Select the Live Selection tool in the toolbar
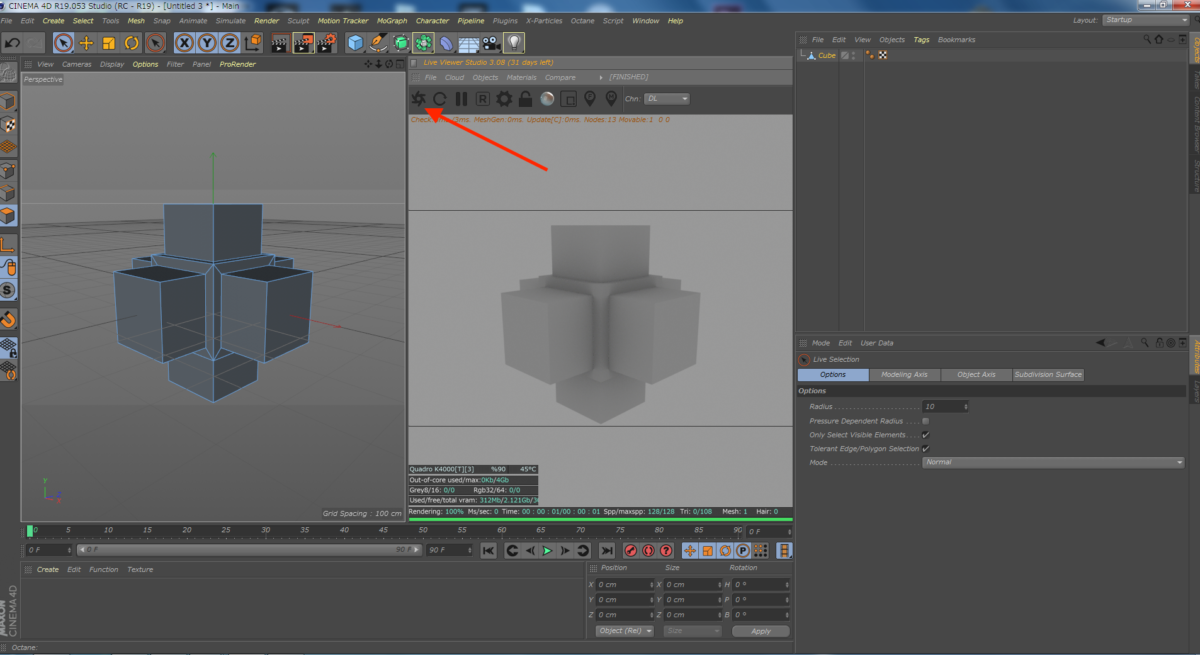 pyautogui.click(x=64, y=42)
